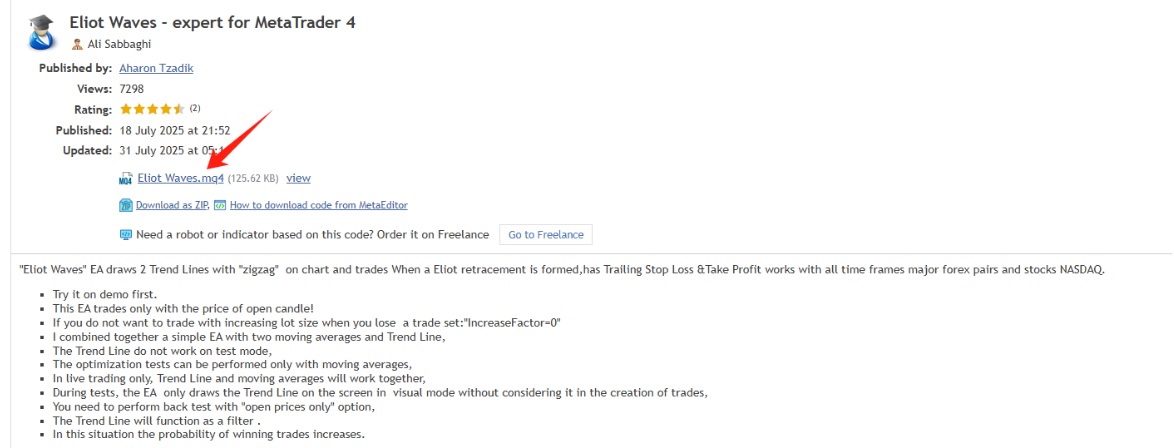
Task: Open the 'view' source code link
Action: tap(298, 178)
